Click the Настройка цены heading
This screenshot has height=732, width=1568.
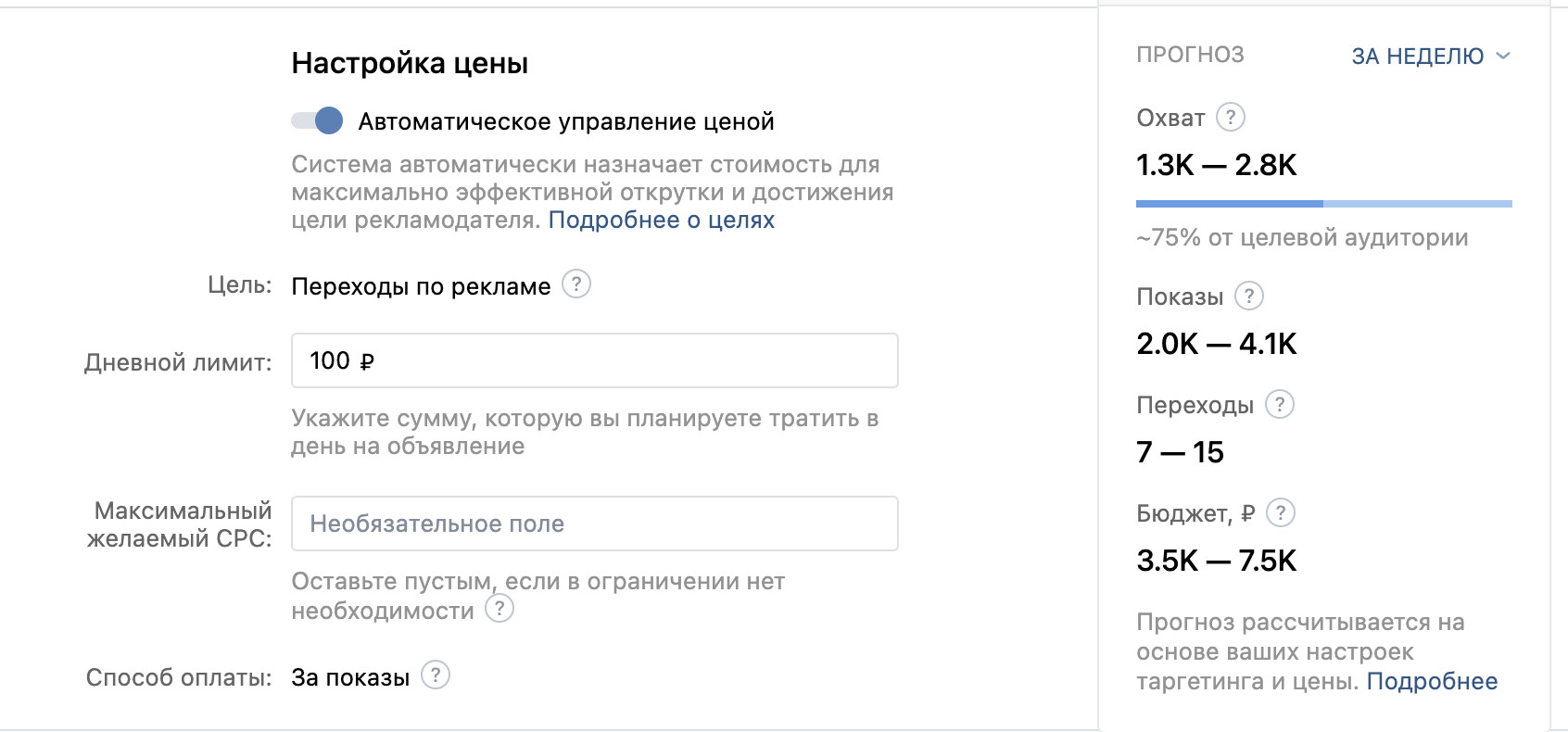[410, 63]
